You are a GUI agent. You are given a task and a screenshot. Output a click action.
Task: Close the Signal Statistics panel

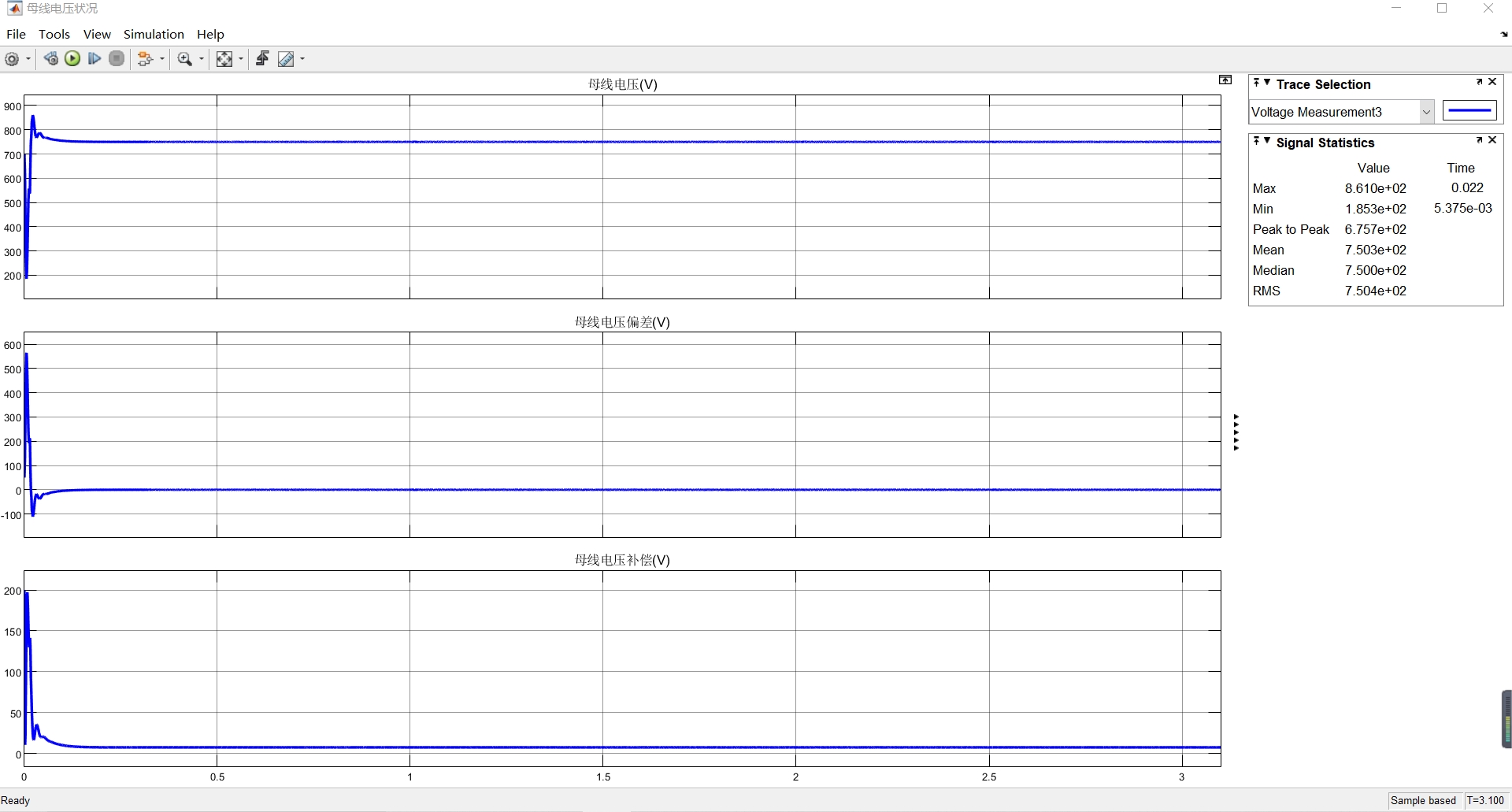(x=1492, y=140)
